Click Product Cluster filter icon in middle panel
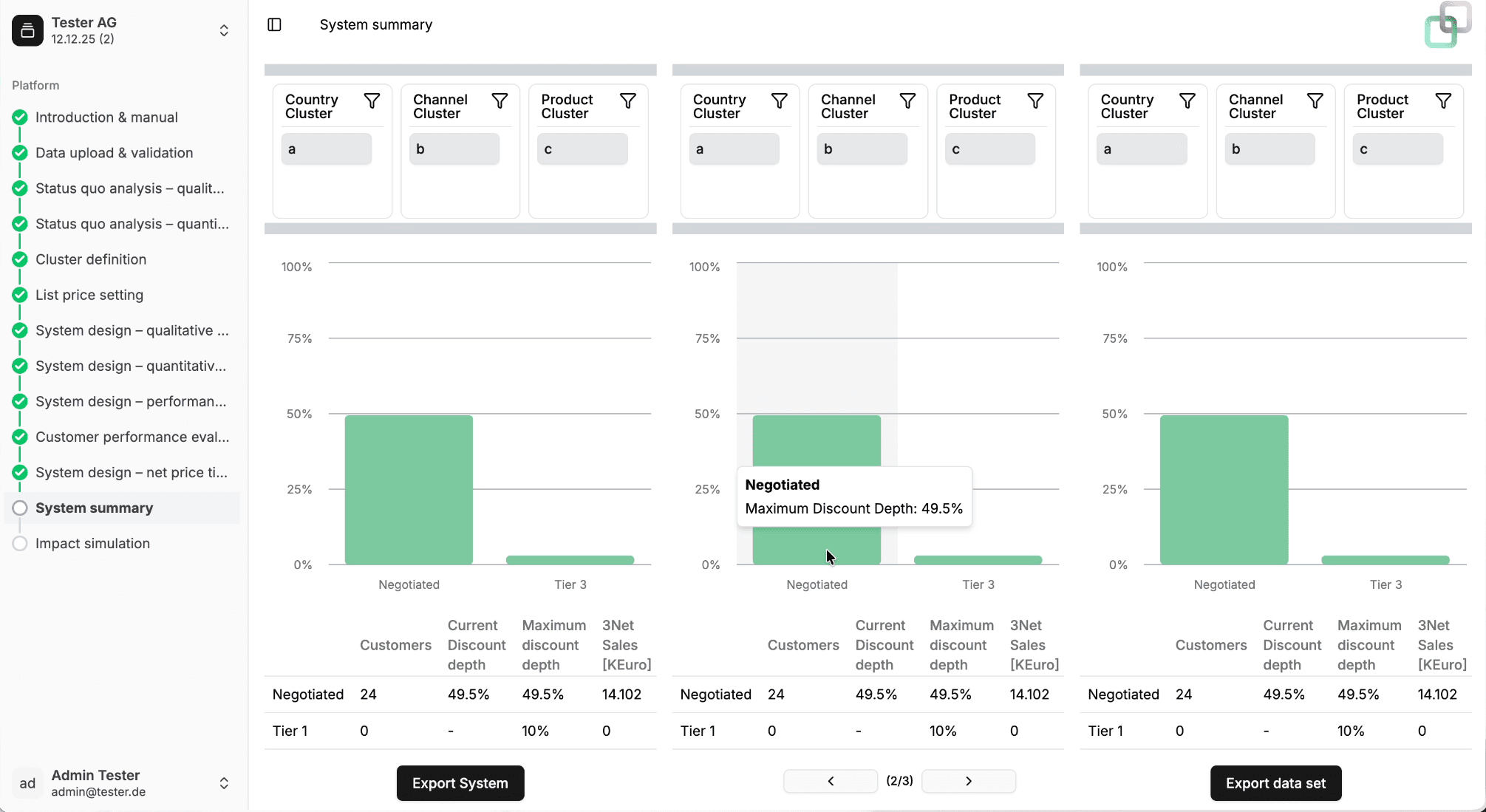The width and height of the screenshot is (1486, 812). click(x=1035, y=100)
